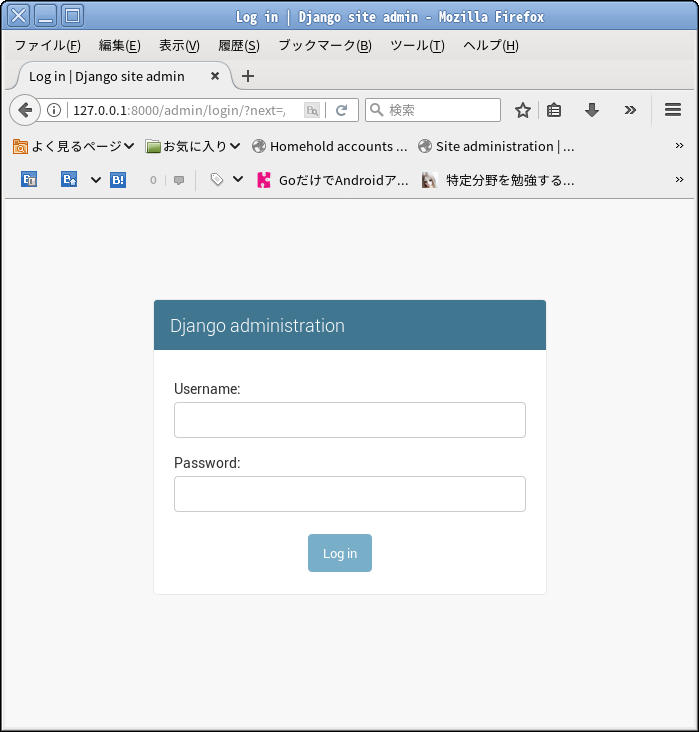Click the first Hatena bookmark icon

29,180
